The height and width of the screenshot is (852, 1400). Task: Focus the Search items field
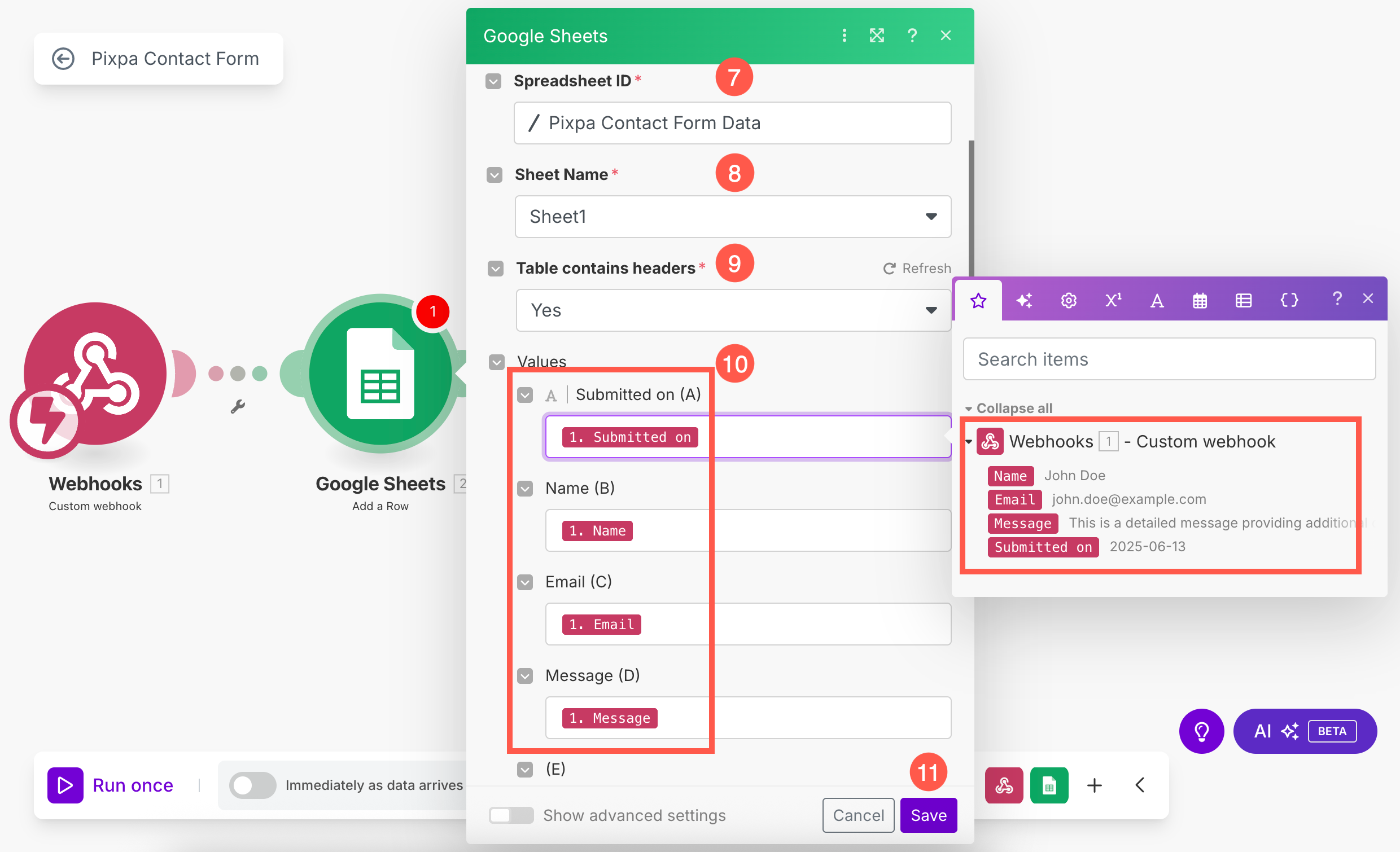pos(1169,359)
